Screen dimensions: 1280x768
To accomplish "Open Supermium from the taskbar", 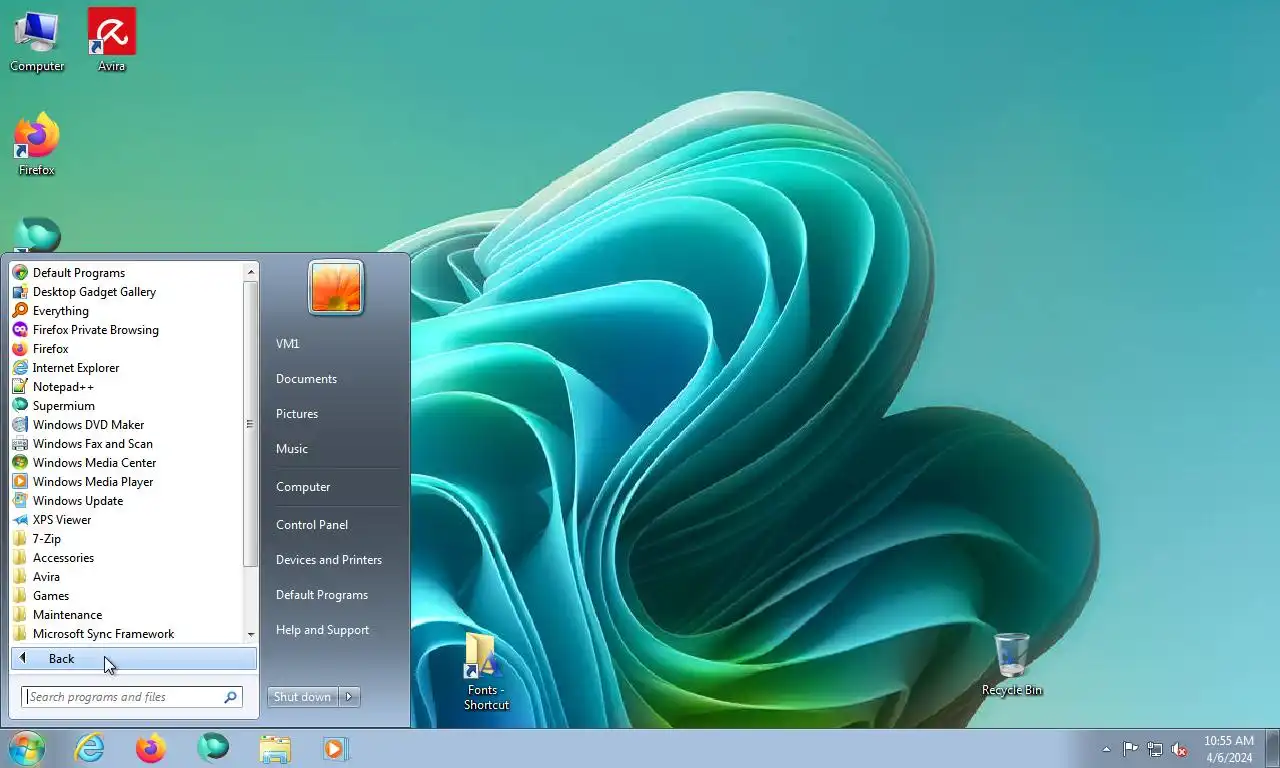I will click(213, 748).
